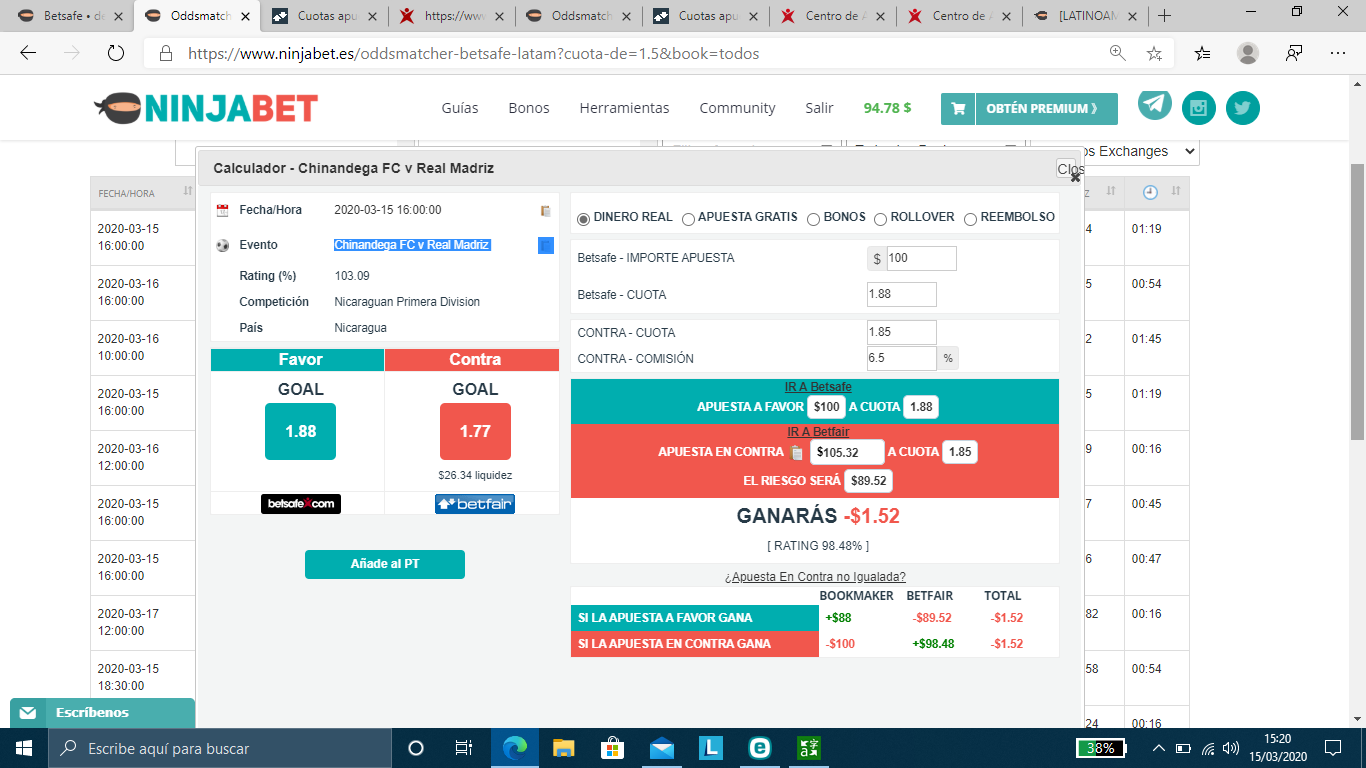Select the APUESTA GRATIS radio option

click(x=688, y=218)
